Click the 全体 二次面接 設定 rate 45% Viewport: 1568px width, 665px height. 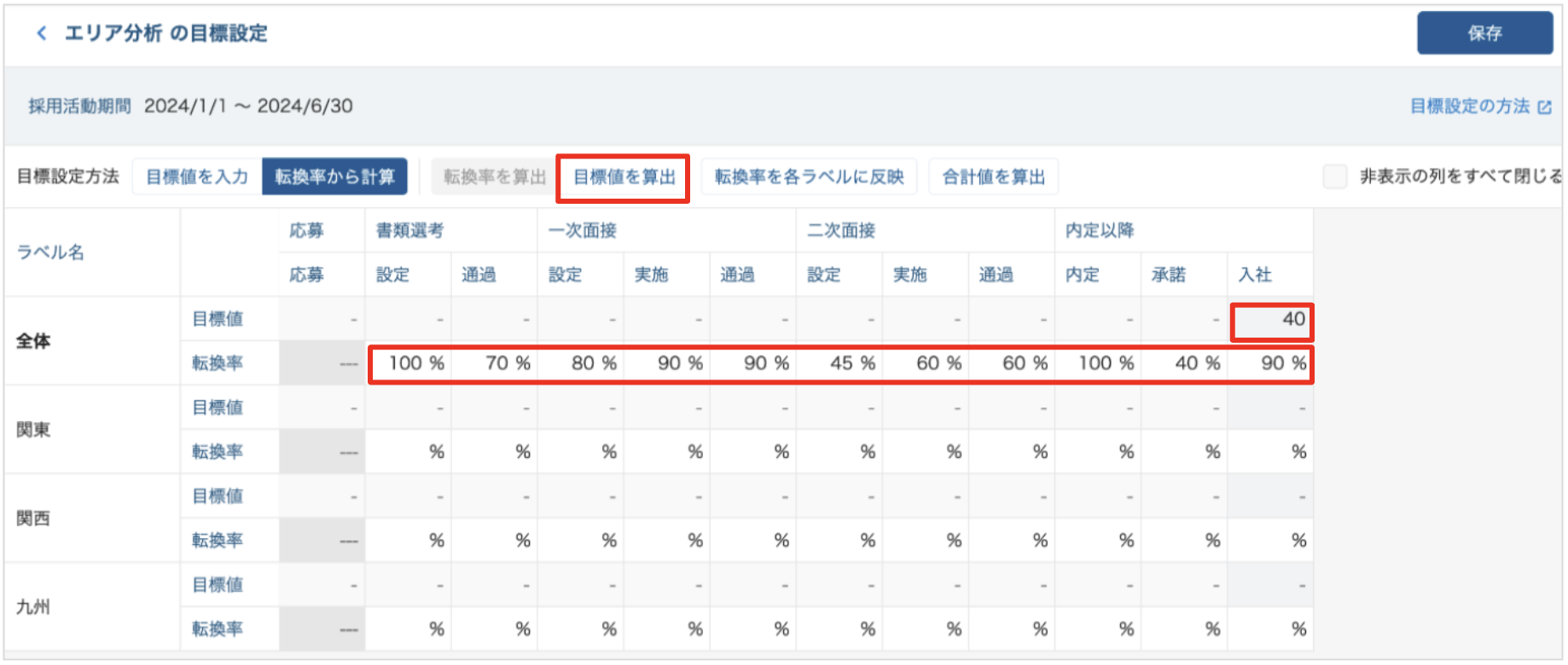(839, 364)
